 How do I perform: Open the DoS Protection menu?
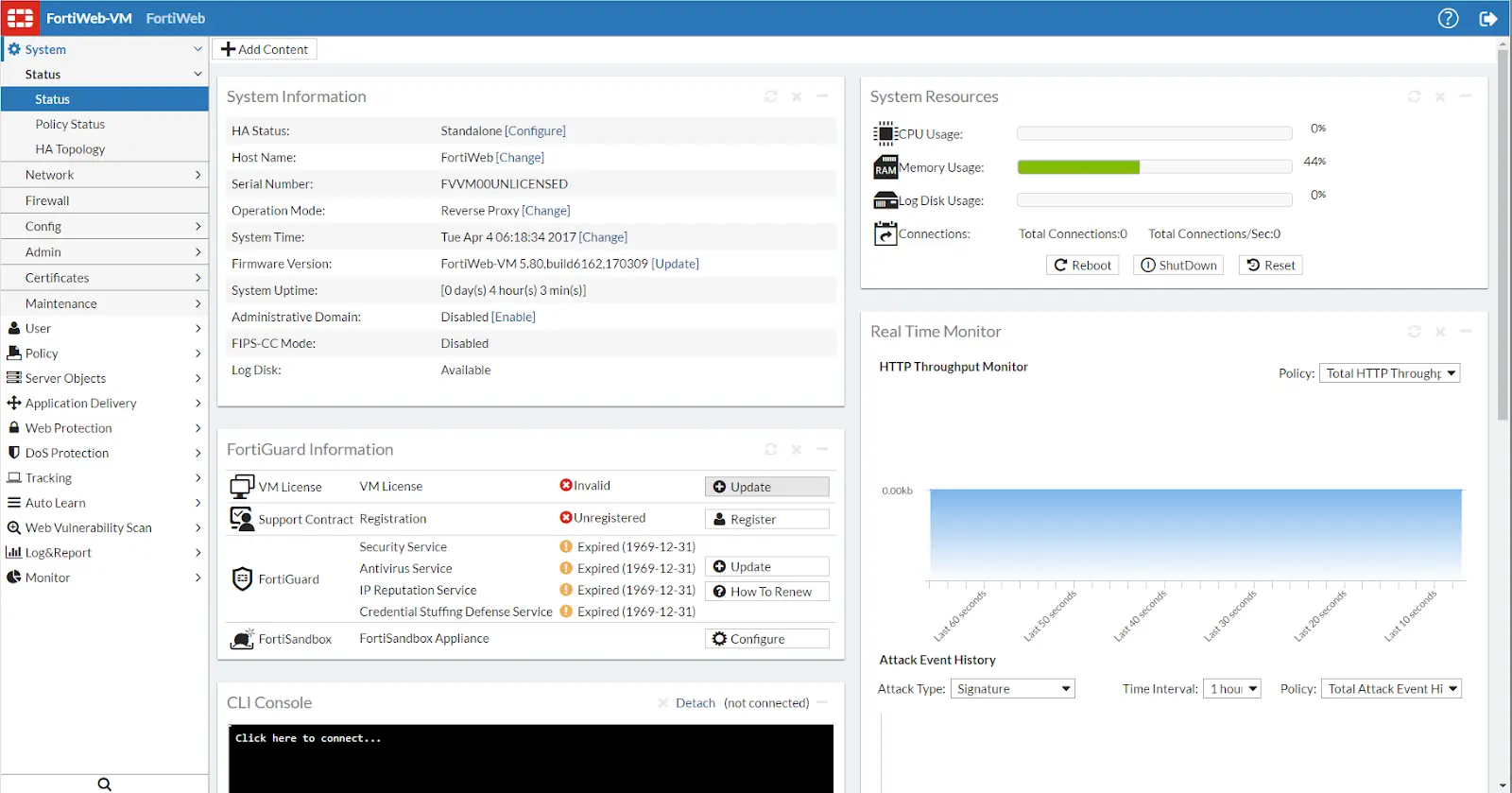[x=104, y=453]
